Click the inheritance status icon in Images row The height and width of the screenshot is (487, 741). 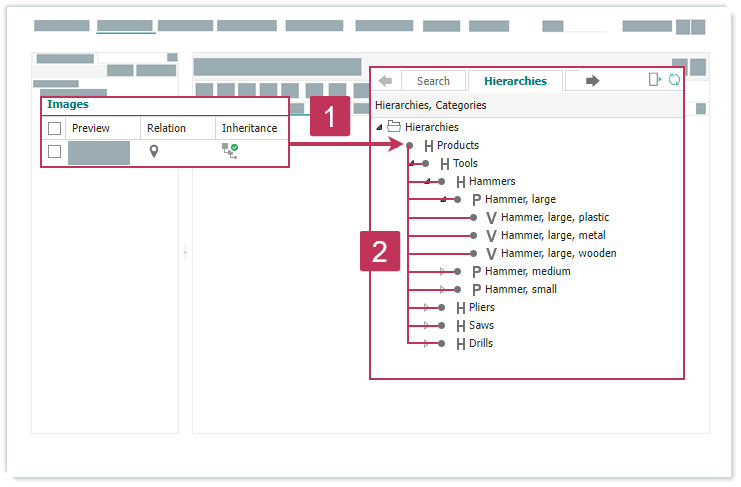pyautogui.click(x=230, y=151)
